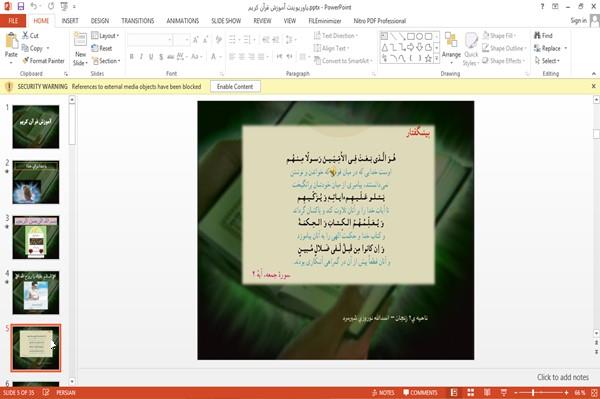Increase font size

click(x=196, y=40)
